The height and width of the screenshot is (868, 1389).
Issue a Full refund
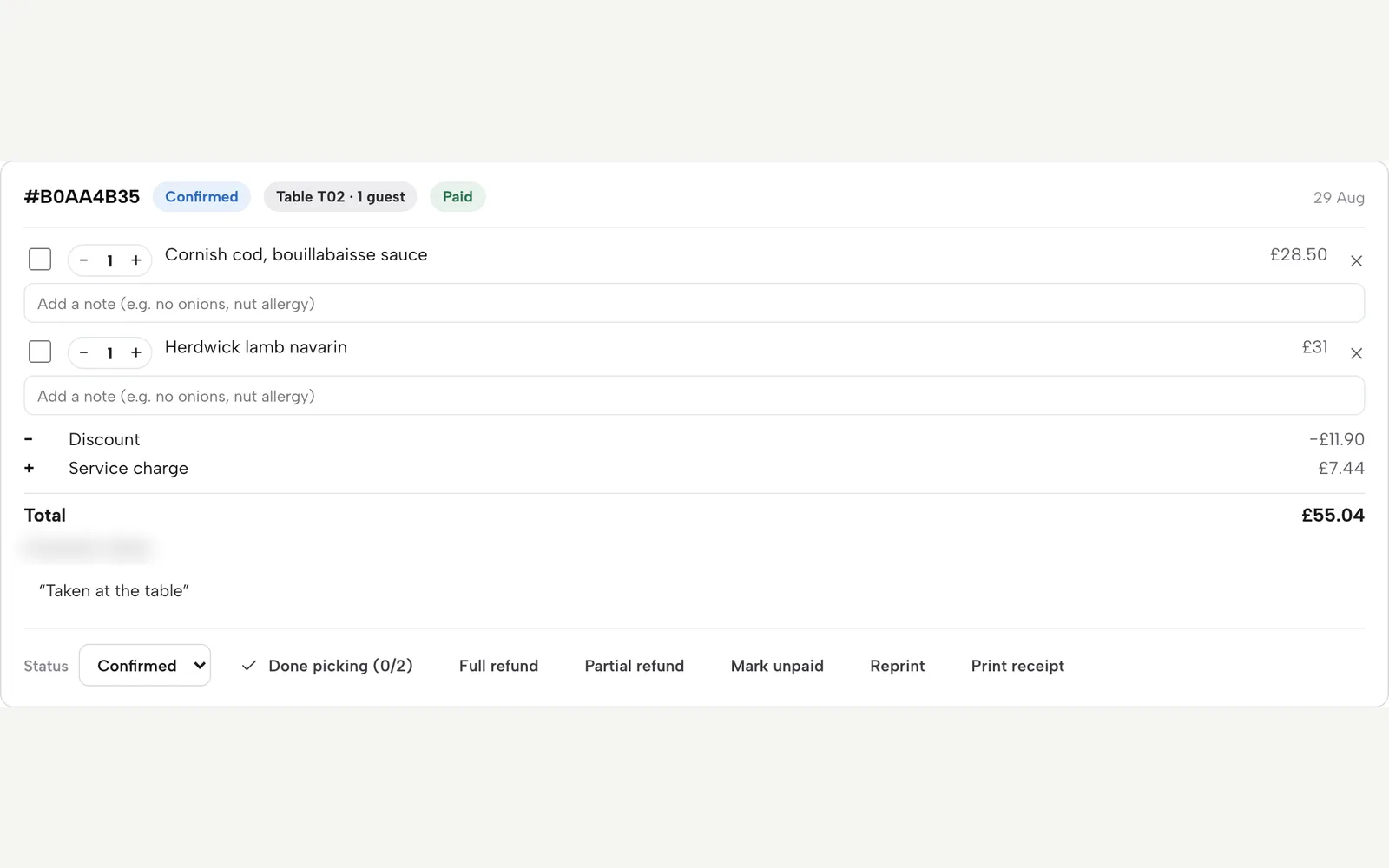(498, 666)
